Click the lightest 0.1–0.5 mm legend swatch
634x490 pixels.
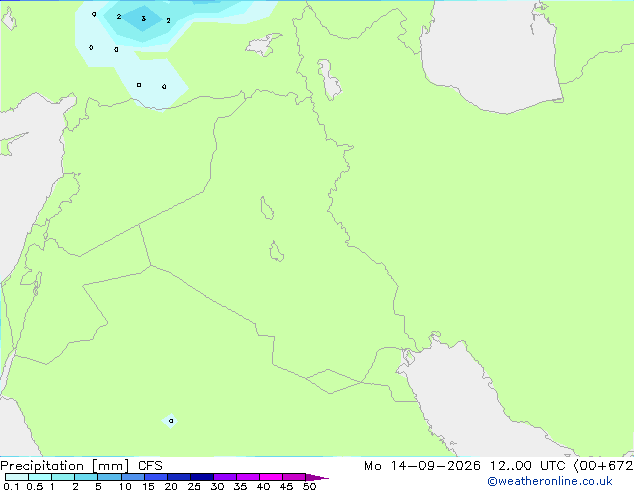click(x=17, y=477)
